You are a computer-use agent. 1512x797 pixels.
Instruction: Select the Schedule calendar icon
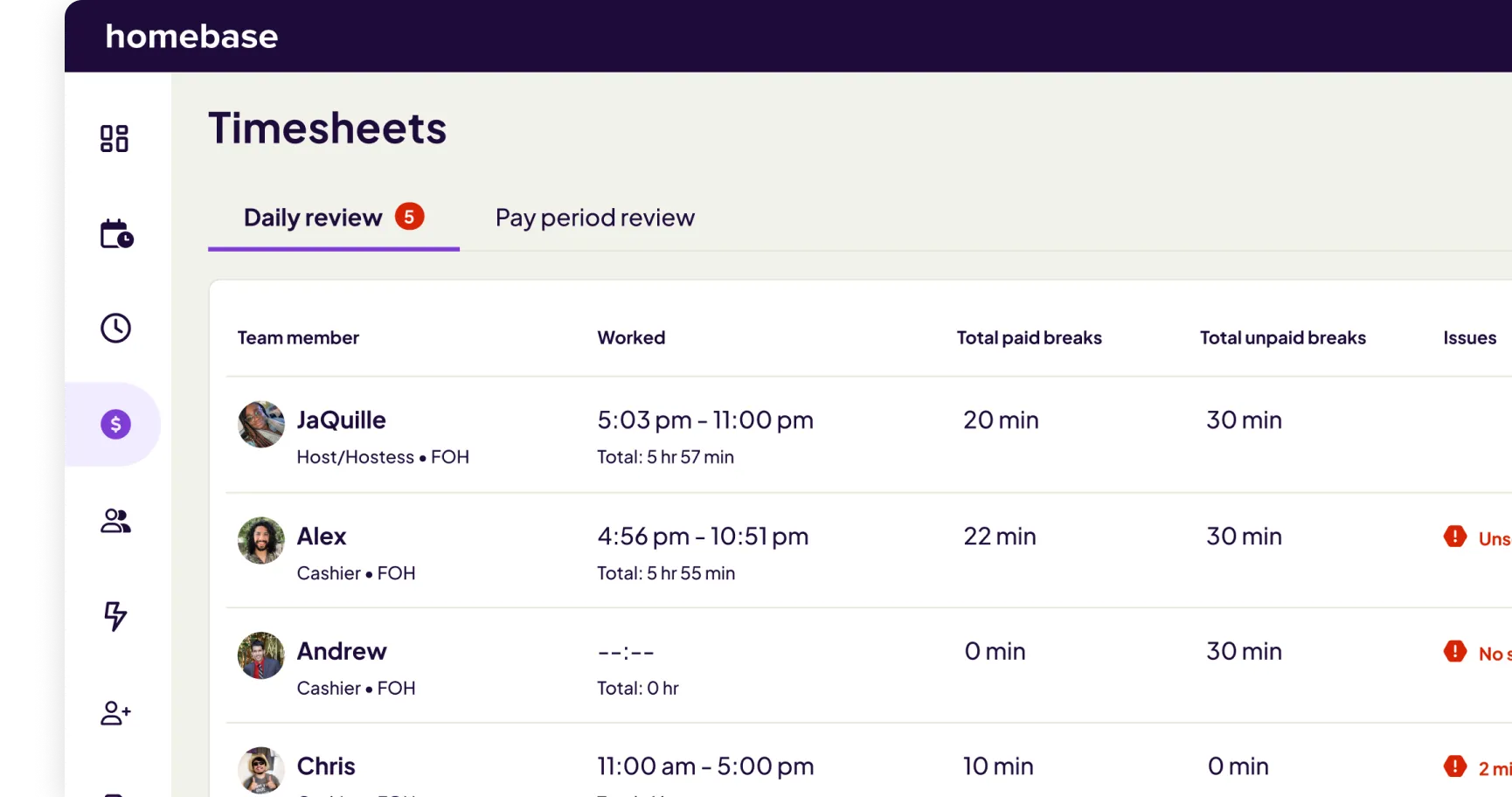click(x=115, y=234)
